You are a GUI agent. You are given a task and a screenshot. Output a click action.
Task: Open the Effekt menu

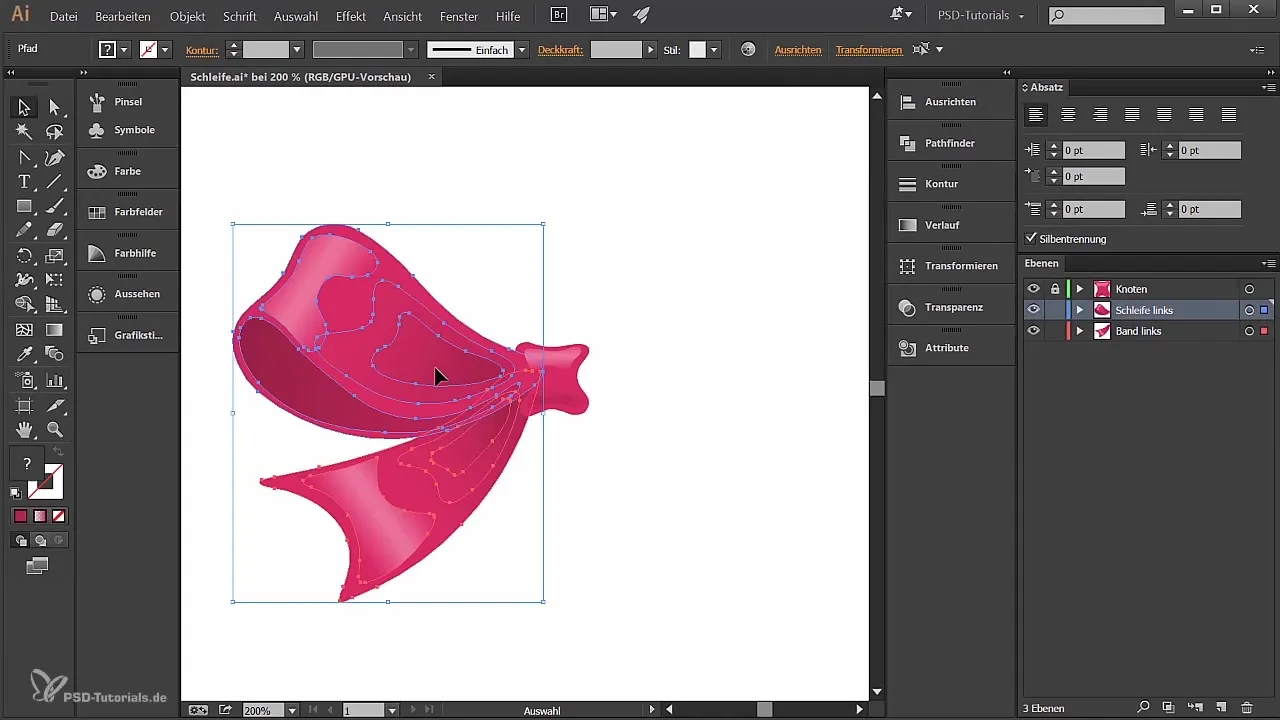coord(351,16)
